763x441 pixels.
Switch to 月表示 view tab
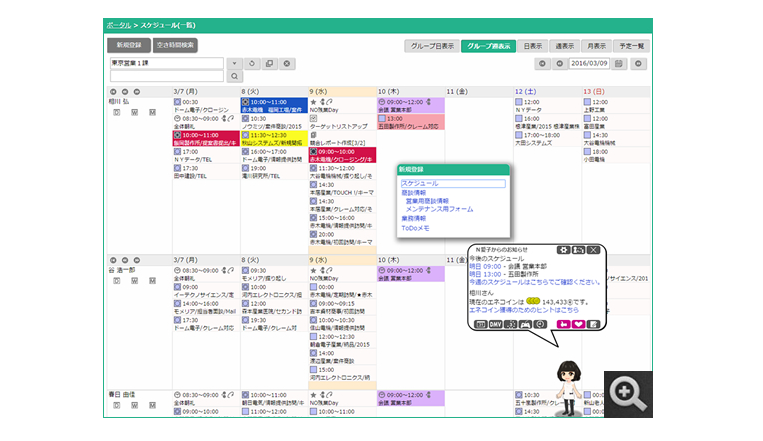tap(596, 46)
